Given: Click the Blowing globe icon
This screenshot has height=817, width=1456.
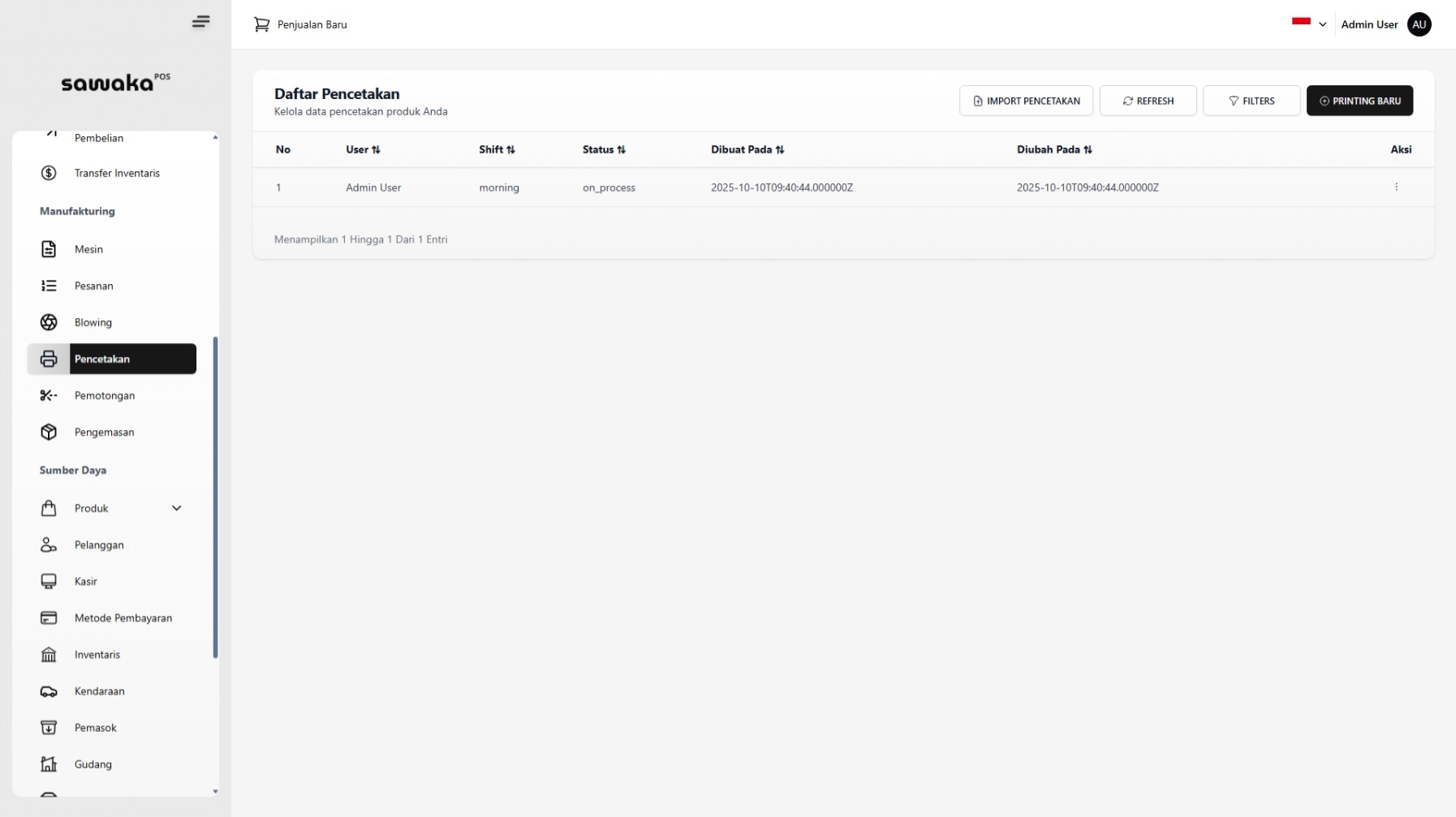Looking at the screenshot, I should tap(49, 322).
